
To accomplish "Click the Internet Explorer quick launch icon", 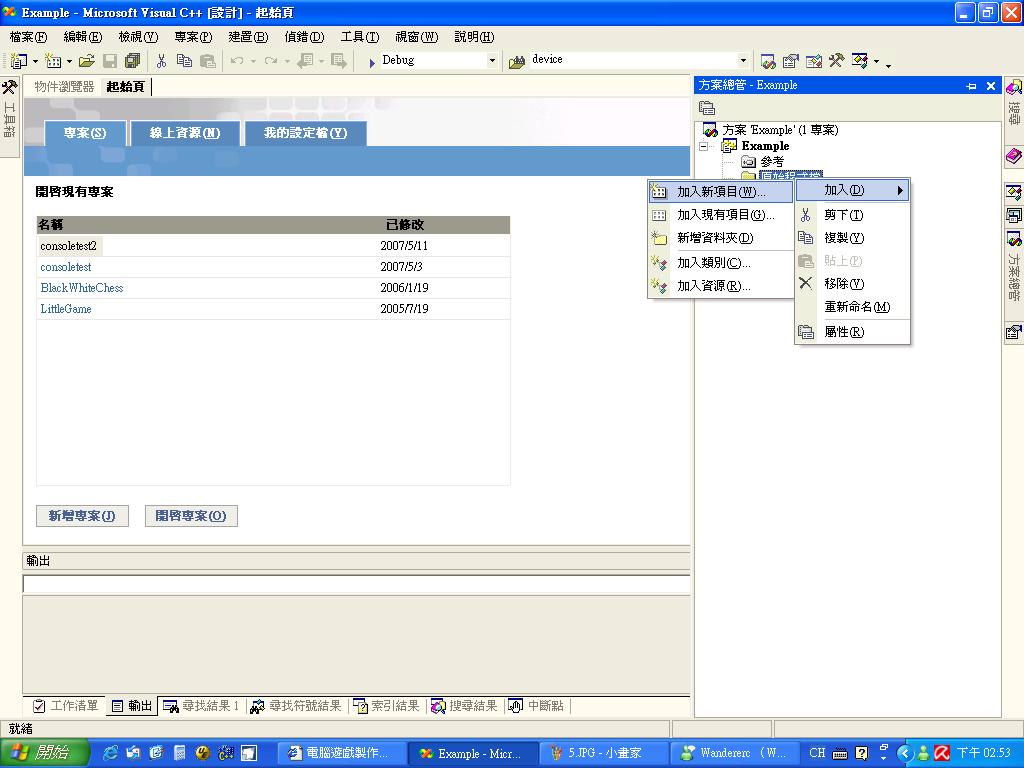I will (110, 753).
